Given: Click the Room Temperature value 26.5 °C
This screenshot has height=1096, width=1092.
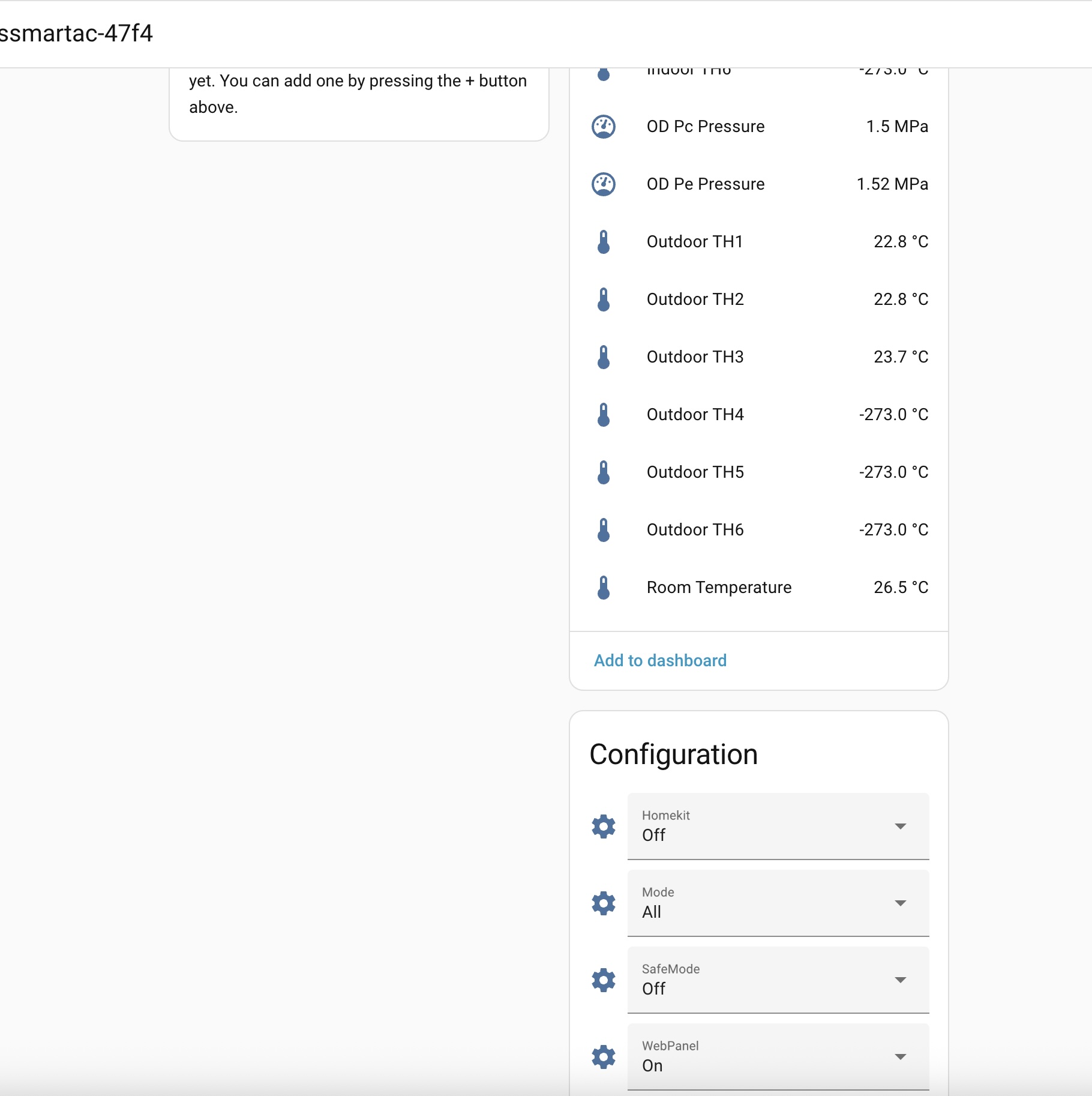Looking at the screenshot, I should tap(901, 588).
